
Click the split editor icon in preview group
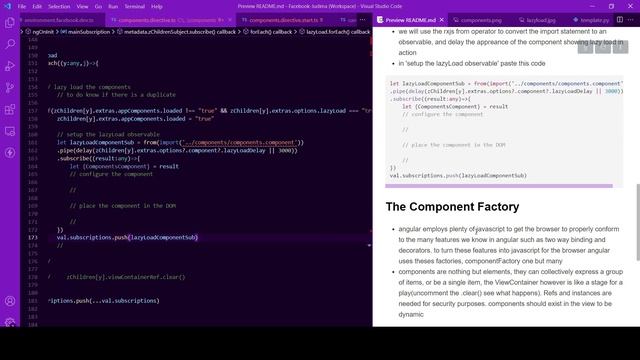[x=620, y=20]
